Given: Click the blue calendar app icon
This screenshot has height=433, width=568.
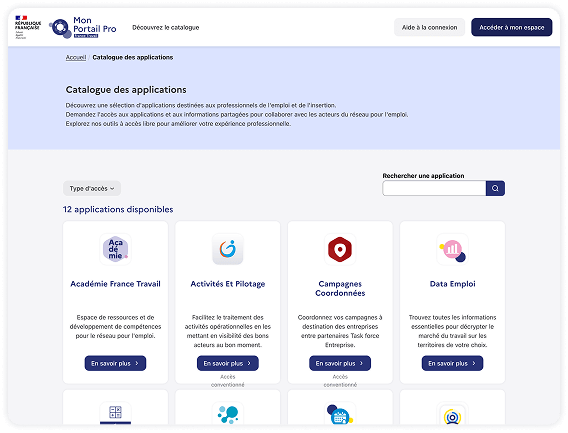Looking at the screenshot, I should click(x=340, y=414).
